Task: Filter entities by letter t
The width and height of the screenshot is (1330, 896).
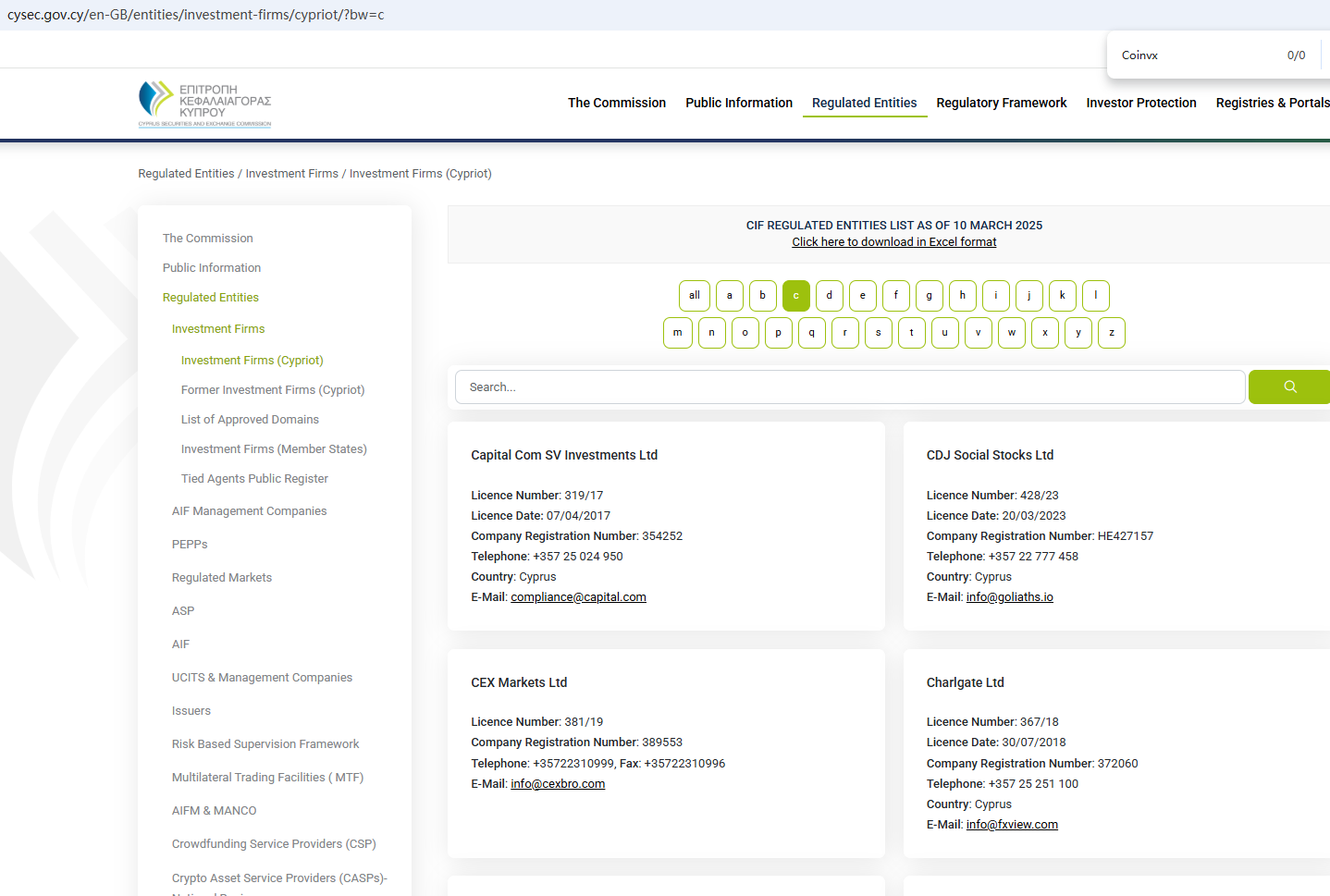Action: [x=912, y=333]
